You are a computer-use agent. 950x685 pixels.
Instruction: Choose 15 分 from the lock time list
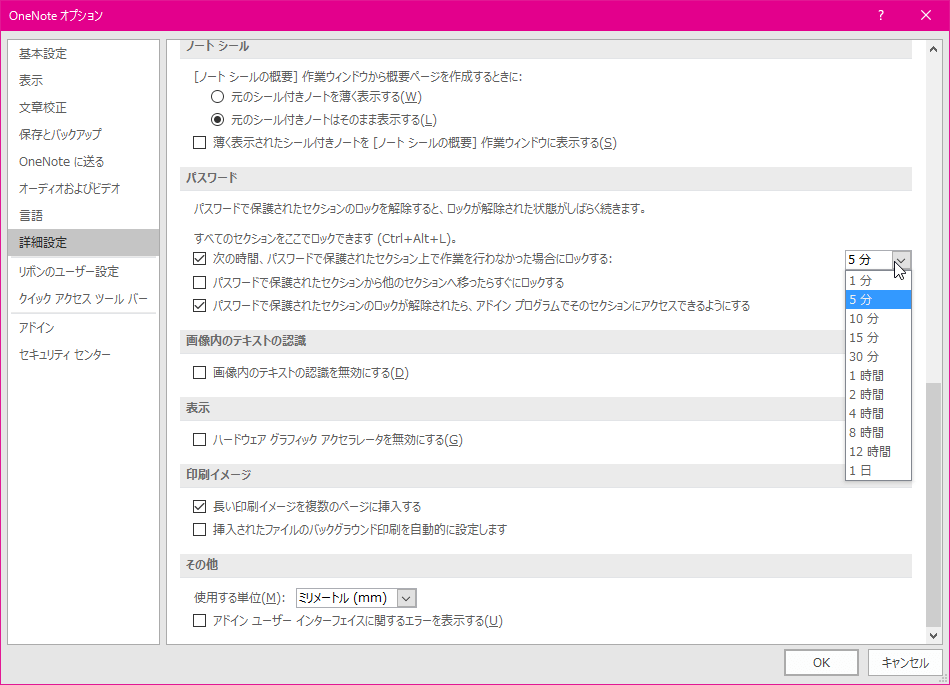pyautogui.click(x=878, y=337)
